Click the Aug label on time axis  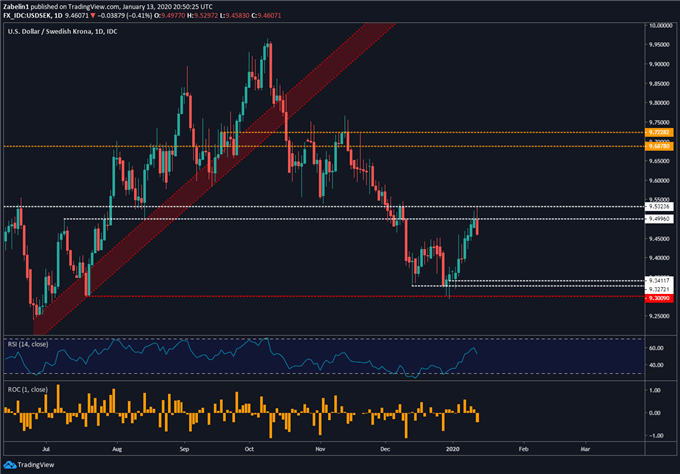(117, 449)
